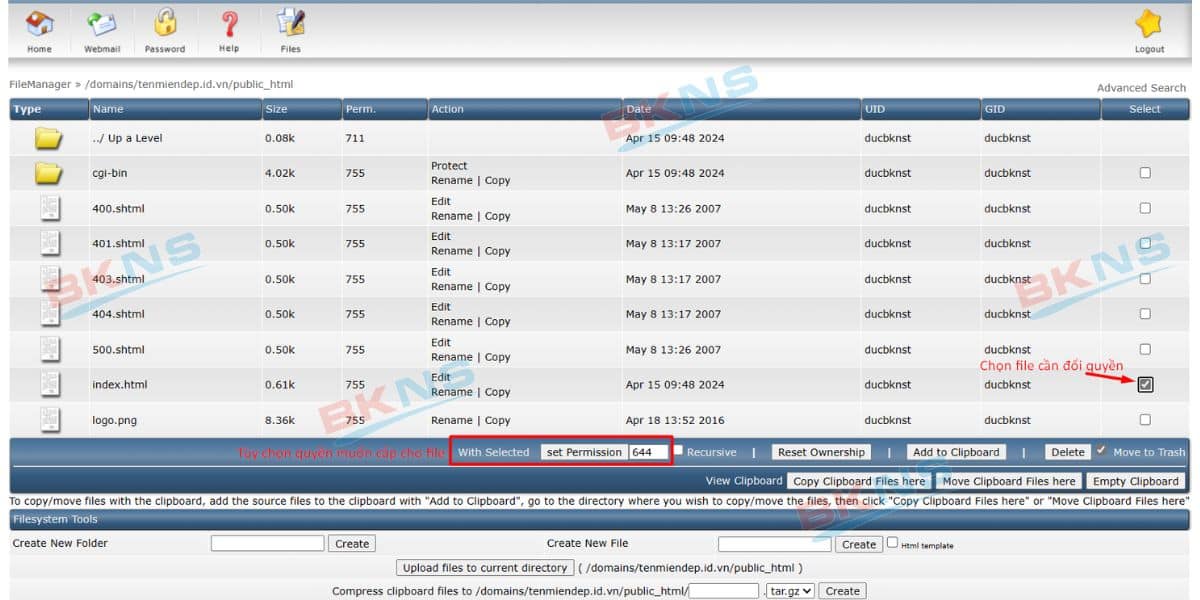Open the Home icon in the toolbar
The image size is (1200, 600).
(x=39, y=22)
